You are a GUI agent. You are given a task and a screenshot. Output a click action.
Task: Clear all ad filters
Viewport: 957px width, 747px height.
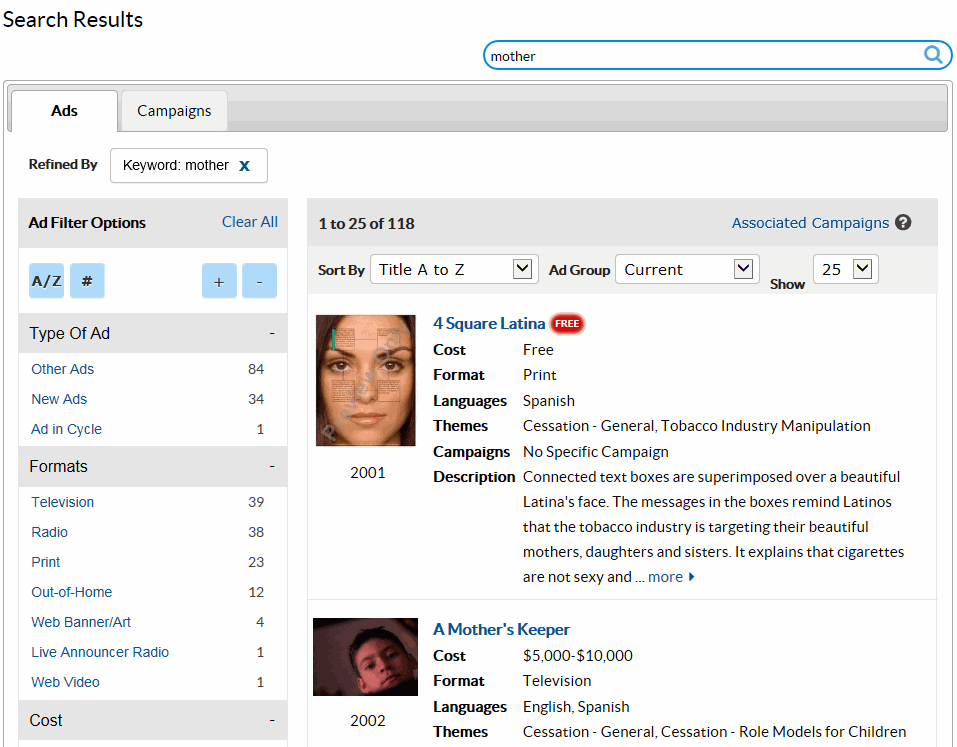[249, 222]
